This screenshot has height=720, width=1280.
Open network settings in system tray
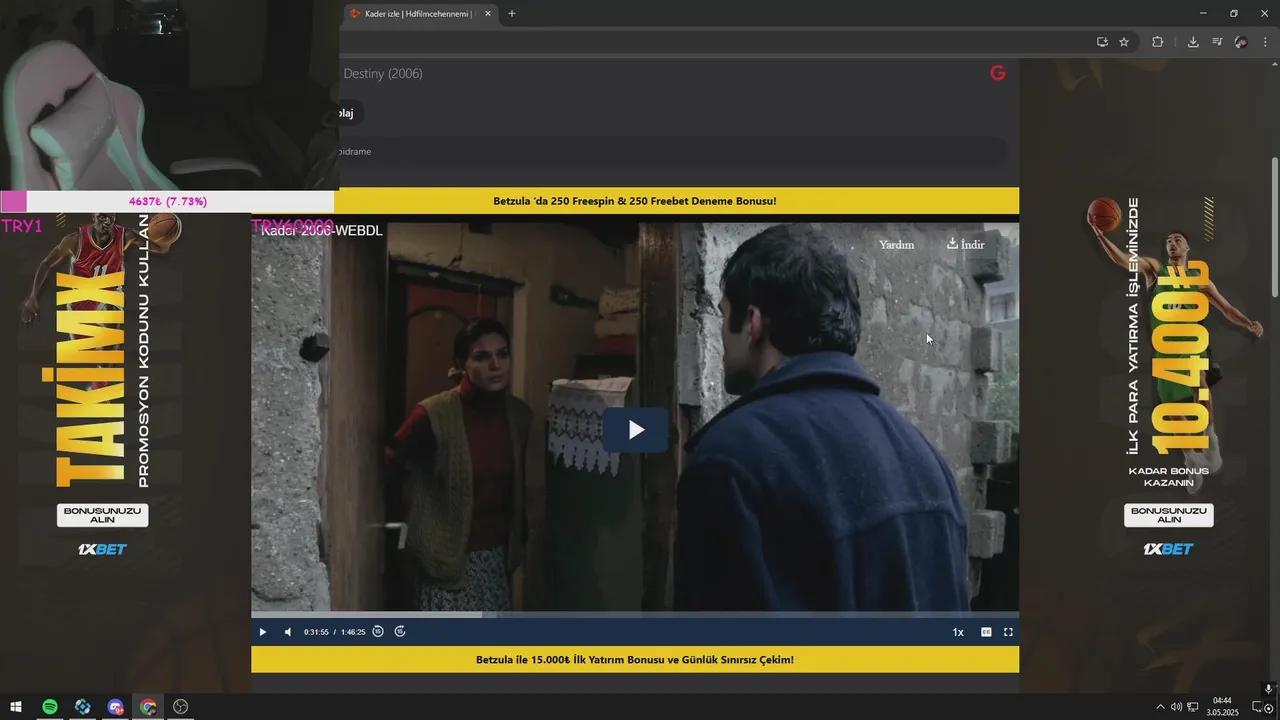(x=1193, y=707)
